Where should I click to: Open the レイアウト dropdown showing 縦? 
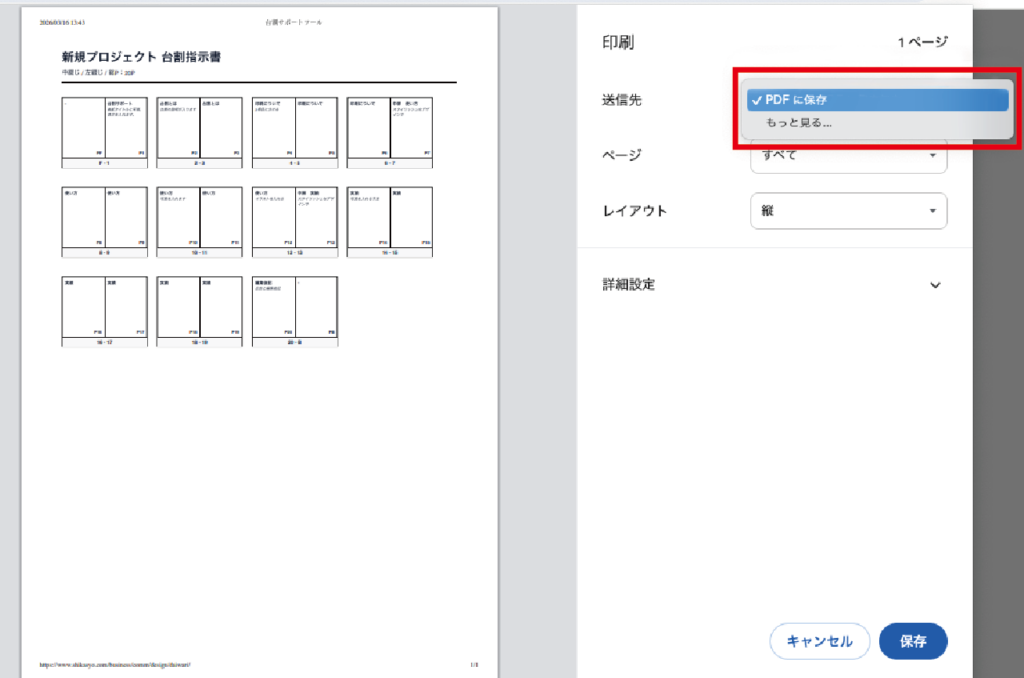[848, 210]
